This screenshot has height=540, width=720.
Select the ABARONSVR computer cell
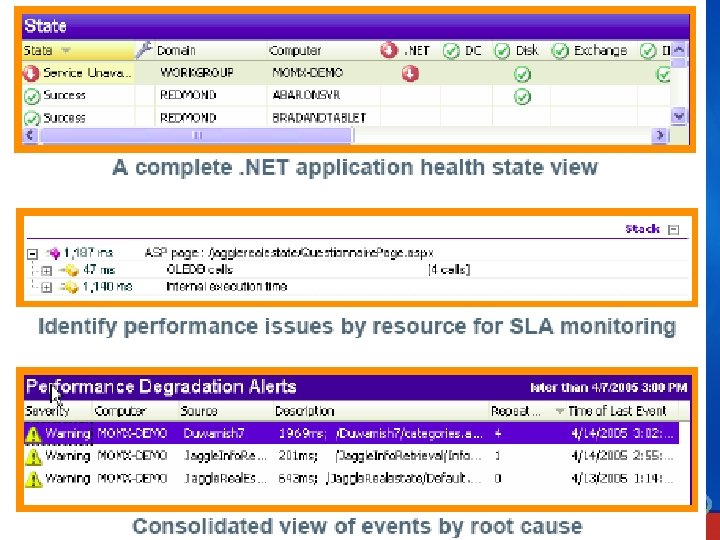coord(306,95)
